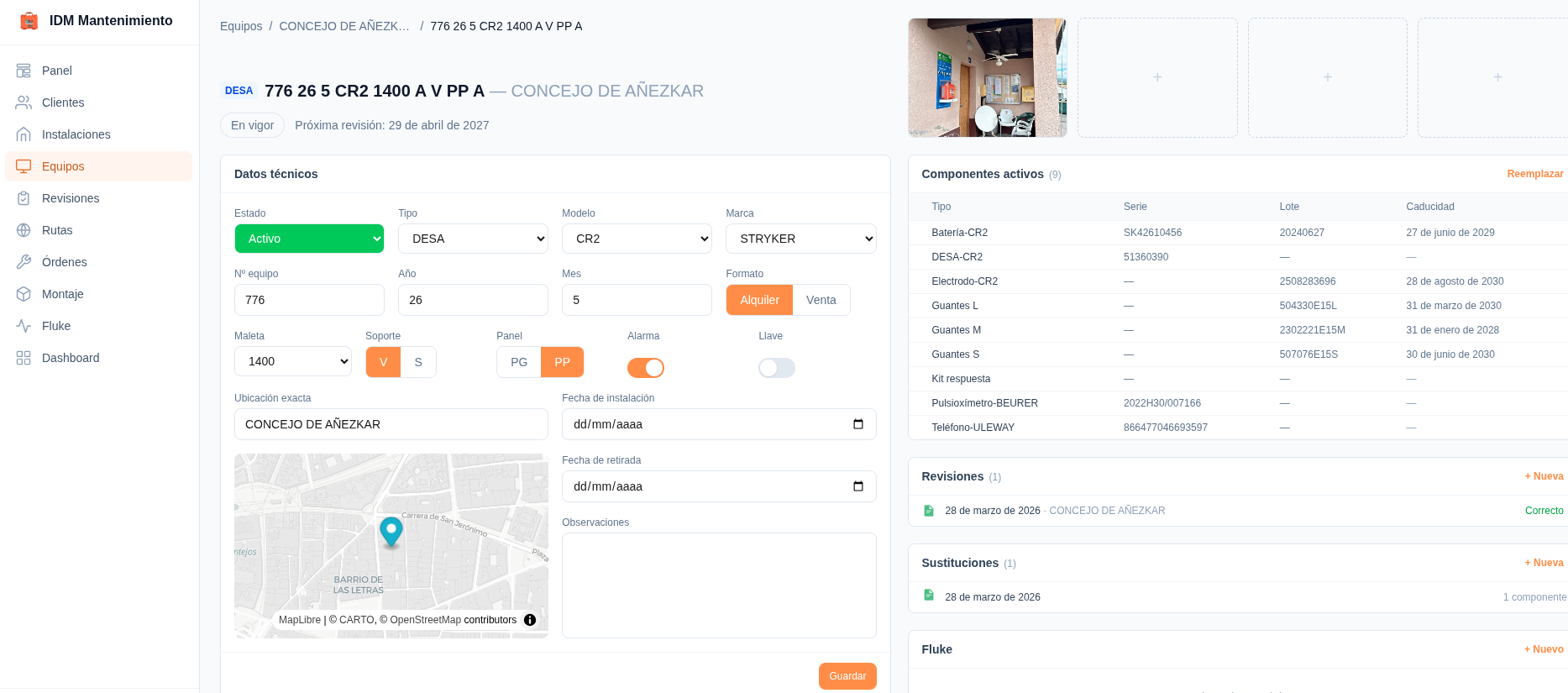Enable the Llave switch
Screen dimensions: 1568x693
(x=777, y=368)
